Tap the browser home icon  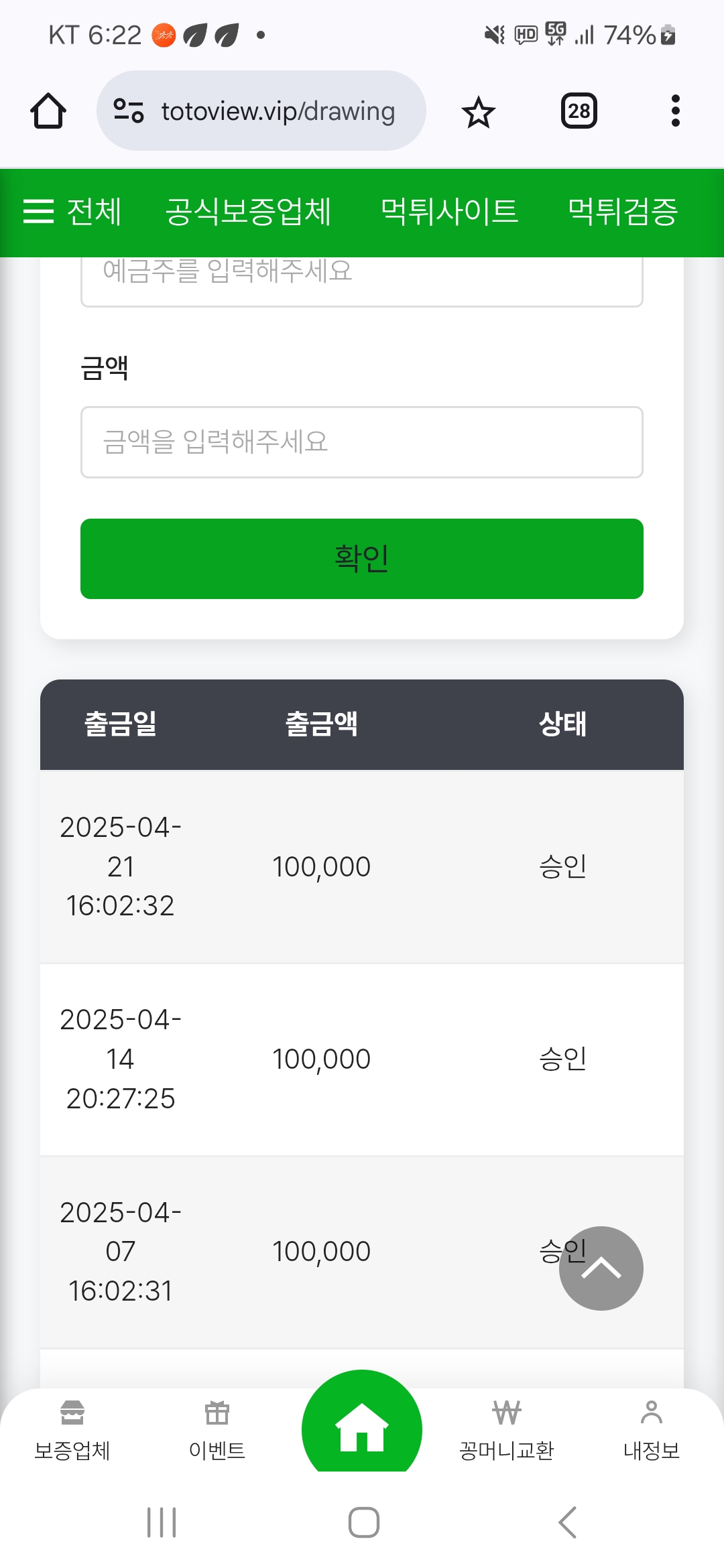coord(48,111)
